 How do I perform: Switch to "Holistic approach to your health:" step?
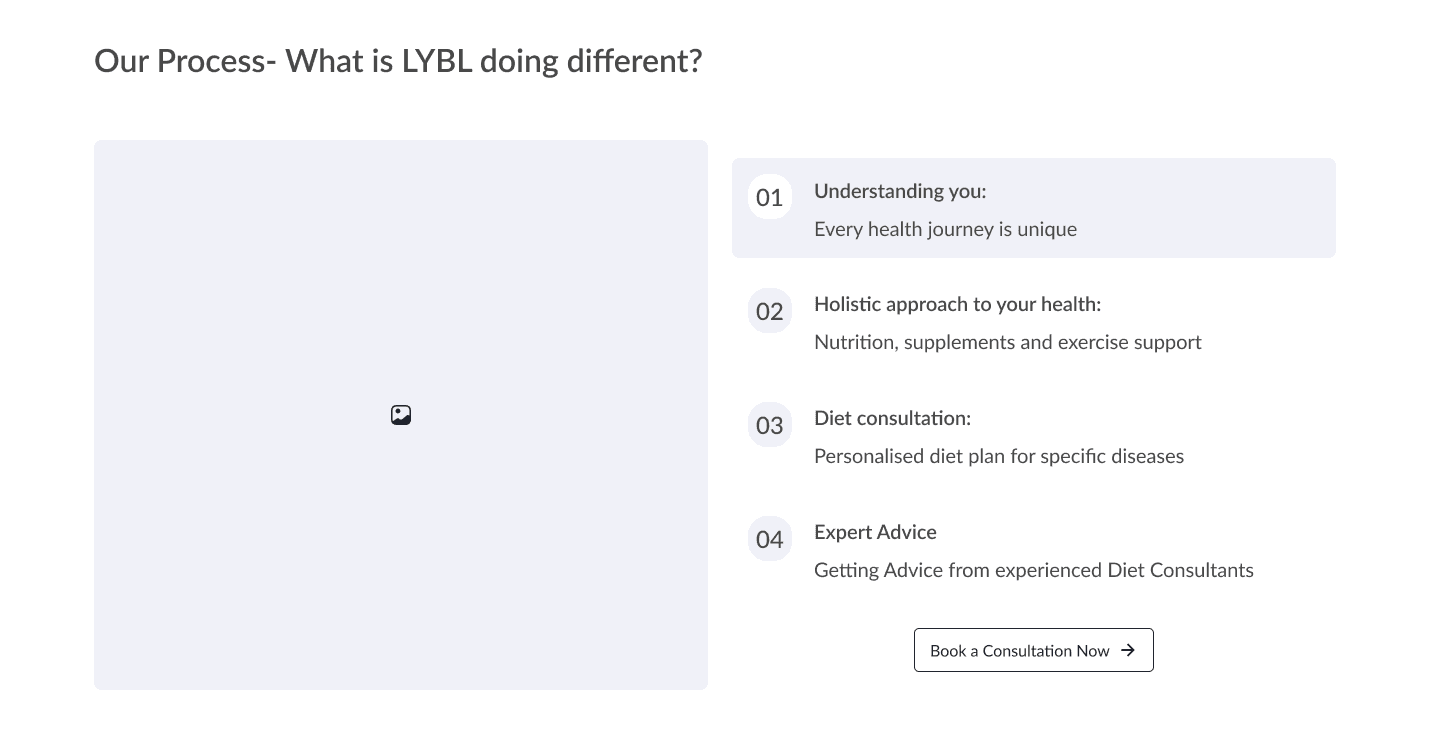click(957, 304)
